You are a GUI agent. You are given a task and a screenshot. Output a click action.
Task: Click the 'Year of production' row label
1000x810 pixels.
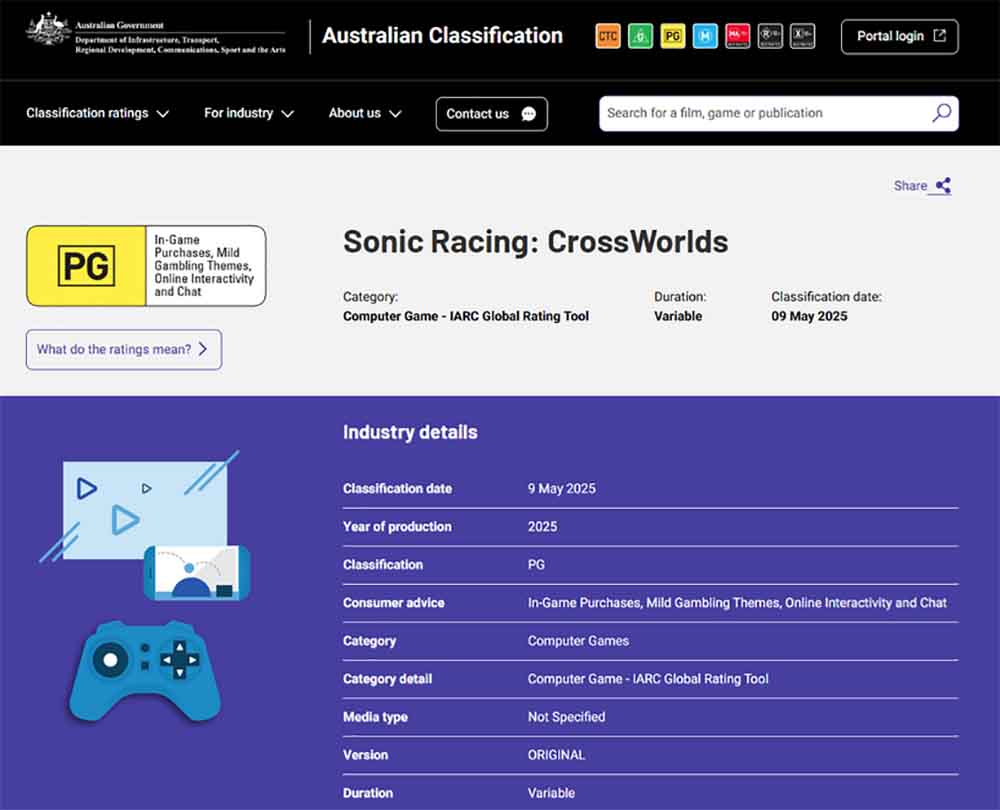pos(397,527)
